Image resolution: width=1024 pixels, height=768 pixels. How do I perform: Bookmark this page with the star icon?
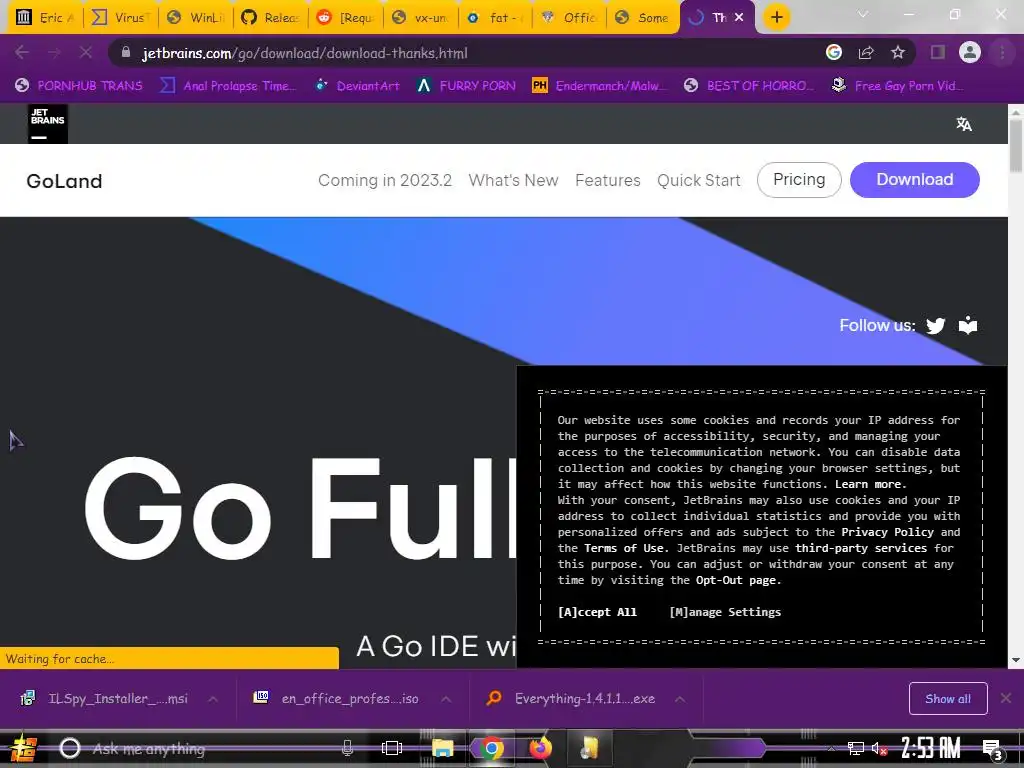point(898,53)
